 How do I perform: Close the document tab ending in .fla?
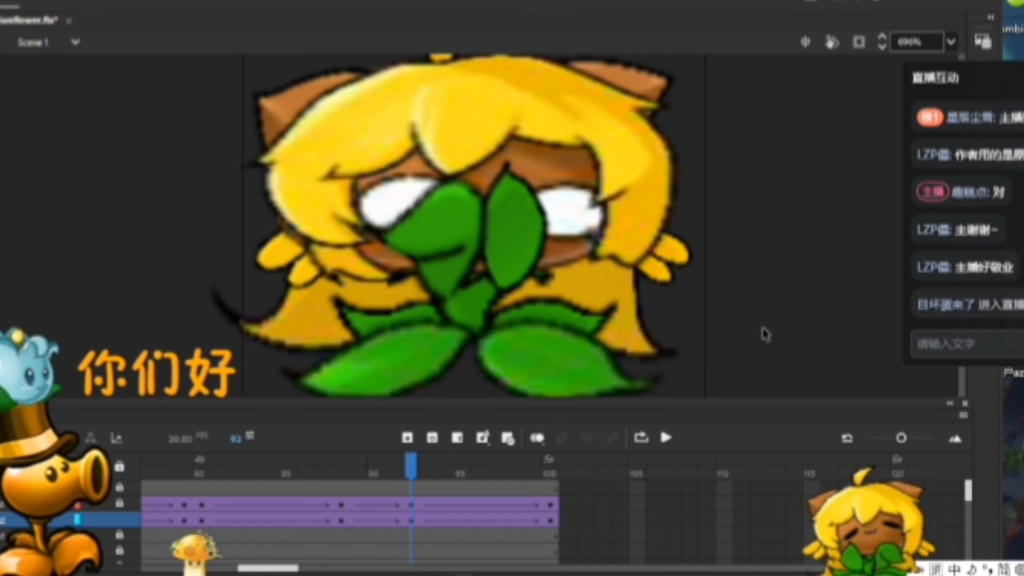(x=69, y=20)
